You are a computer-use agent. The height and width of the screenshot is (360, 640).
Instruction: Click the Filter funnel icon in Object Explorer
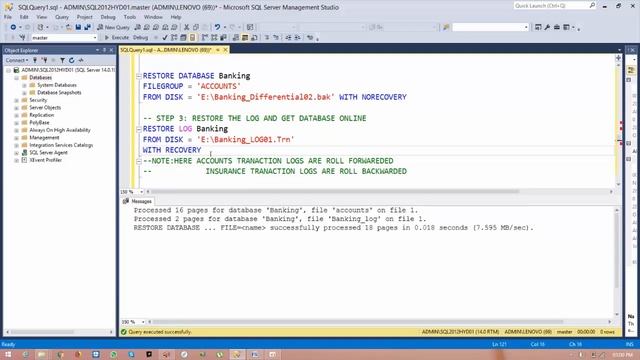click(62, 60)
